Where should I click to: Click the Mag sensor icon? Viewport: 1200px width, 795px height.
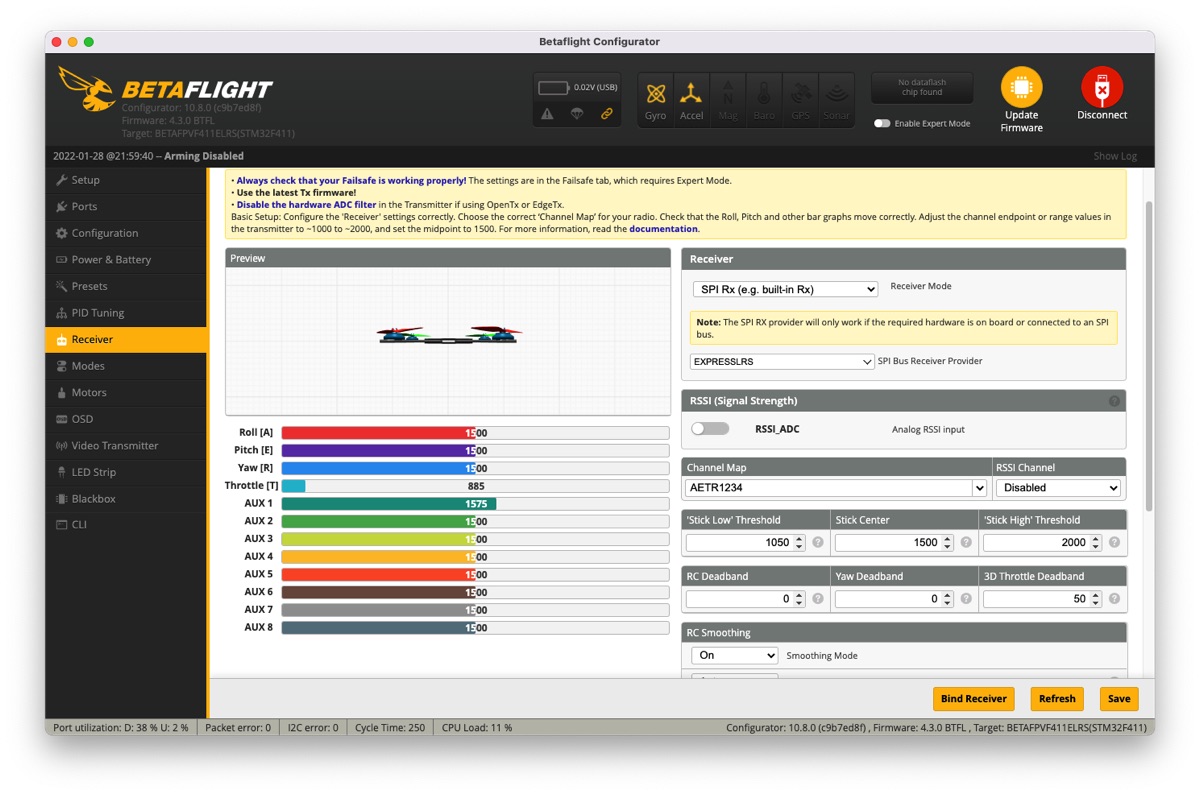click(x=728, y=95)
